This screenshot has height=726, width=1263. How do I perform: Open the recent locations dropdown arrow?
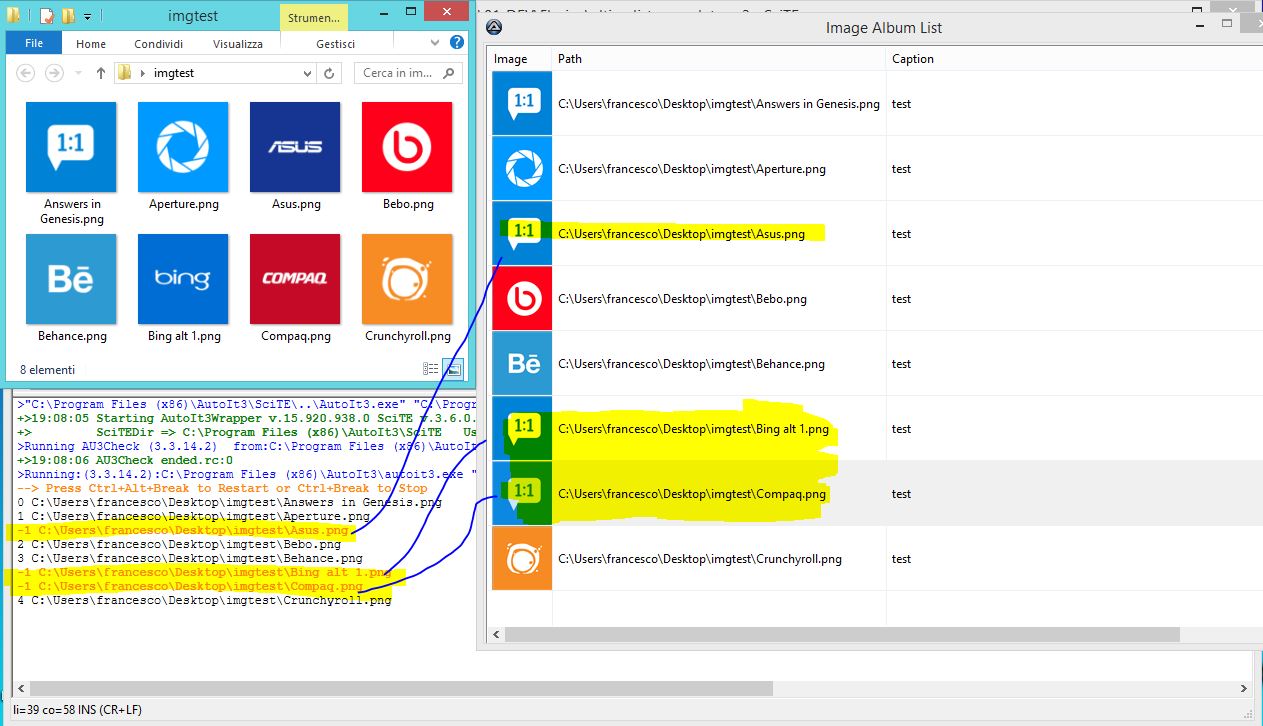click(77, 74)
